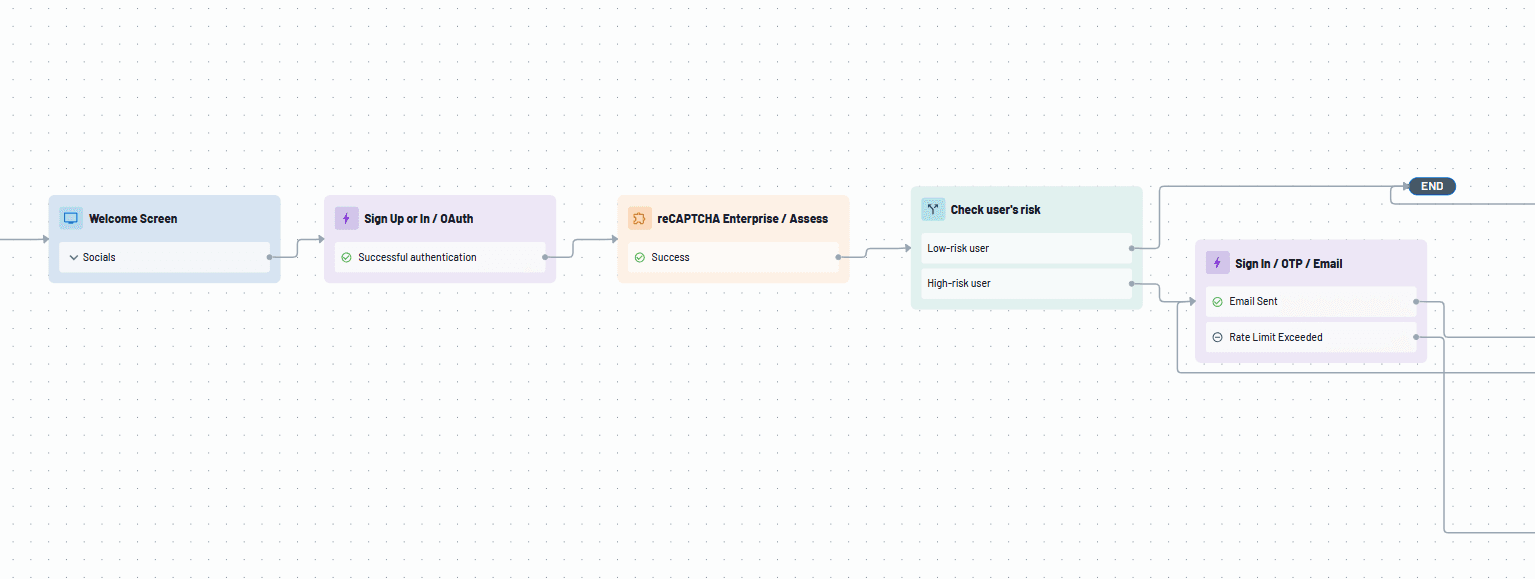The image size is (1535, 579).
Task: Click the Successful authentication checkmark icon
Action: tap(346, 257)
